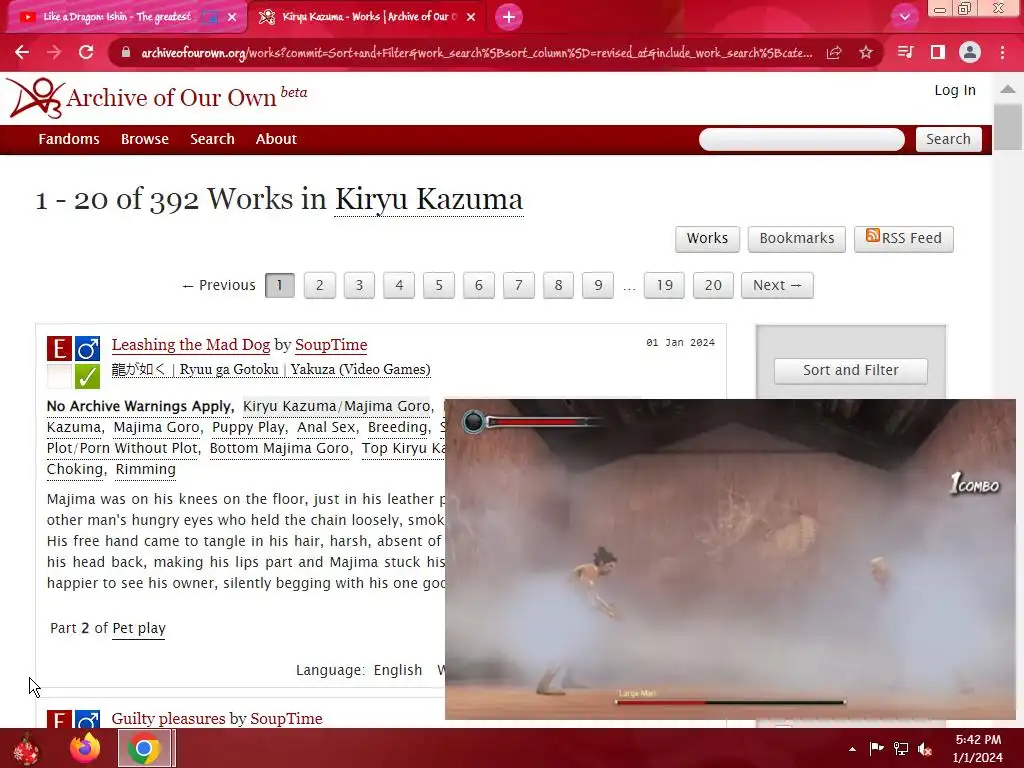The width and height of the screenshot is (1024, 768).
Task: Open the Kiryu Kazuma tag link in heading
Action: [429, 199]
